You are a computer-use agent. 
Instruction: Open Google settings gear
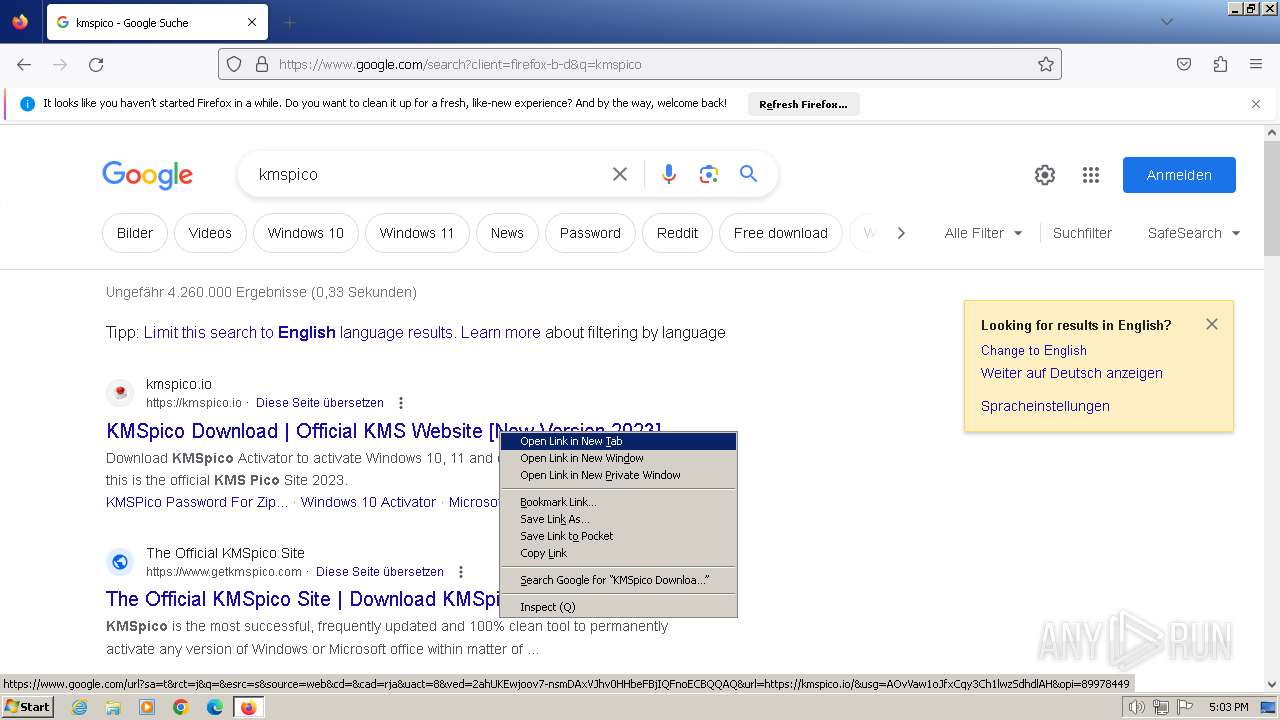click(x=1045, y=175)
